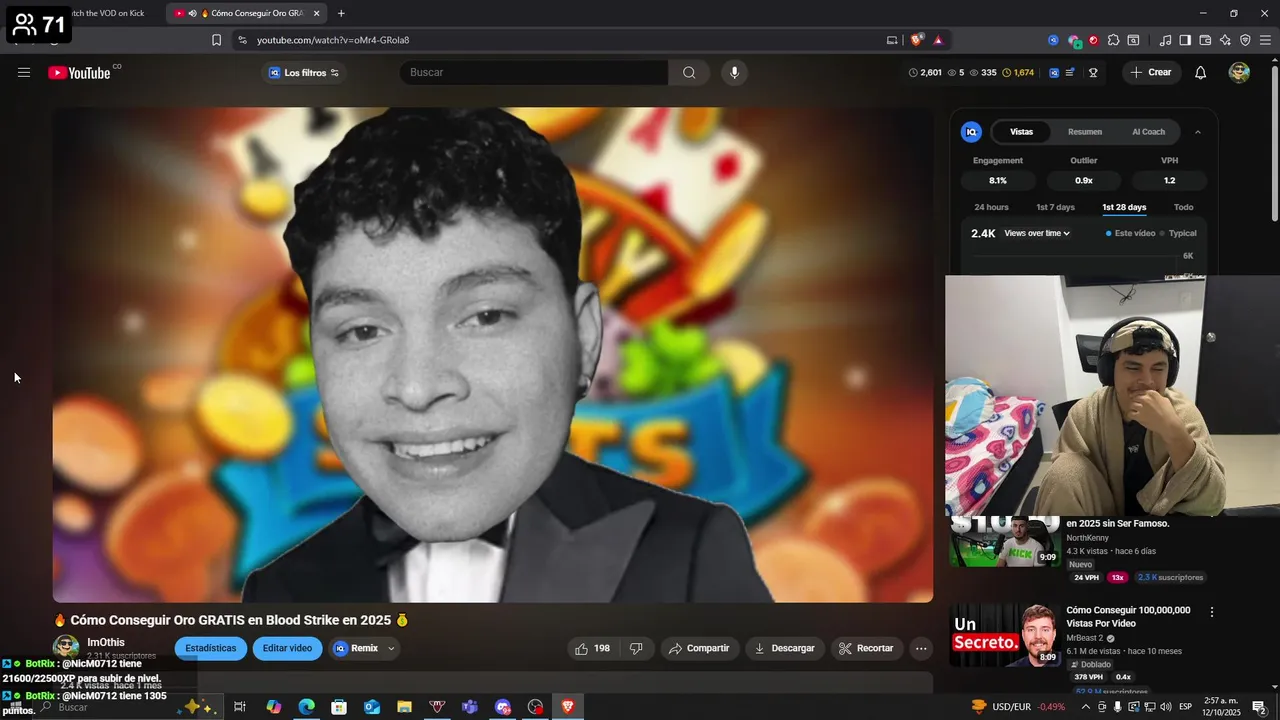The image size is (1280, 720).
Task: Expand Views over time dropdown
Action: pos(1037,233)
